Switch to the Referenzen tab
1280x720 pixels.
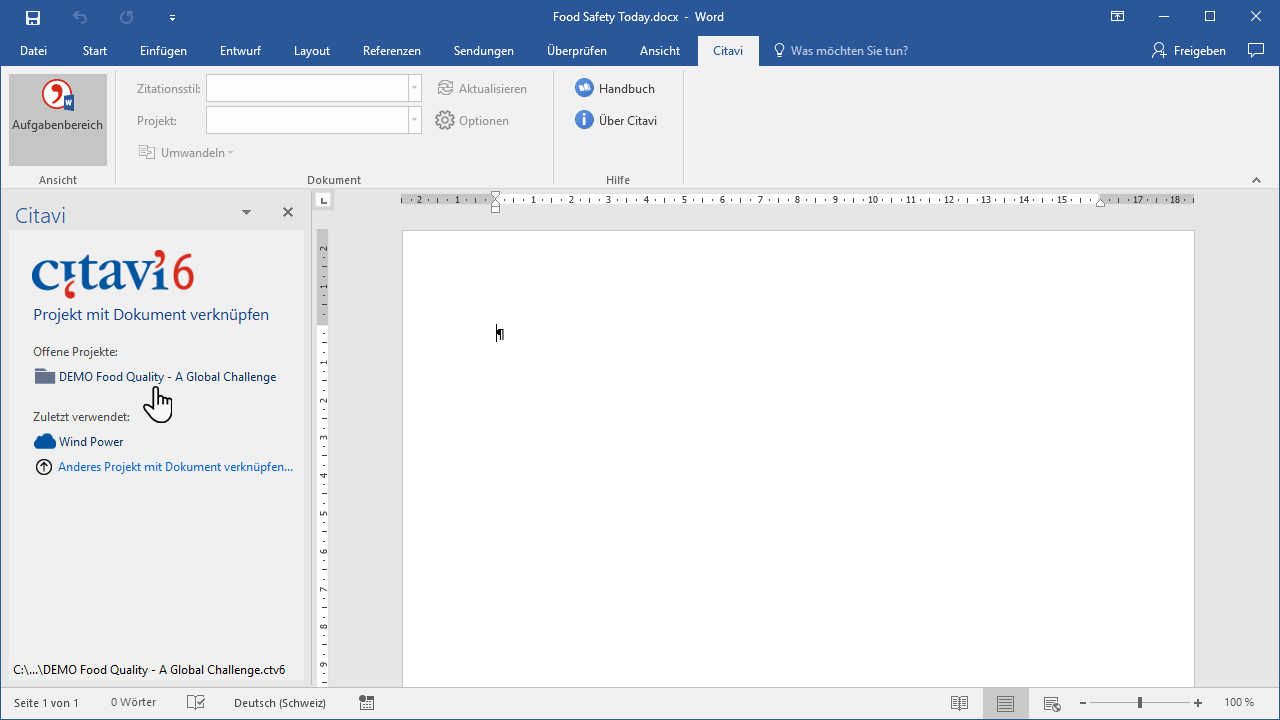391,51
